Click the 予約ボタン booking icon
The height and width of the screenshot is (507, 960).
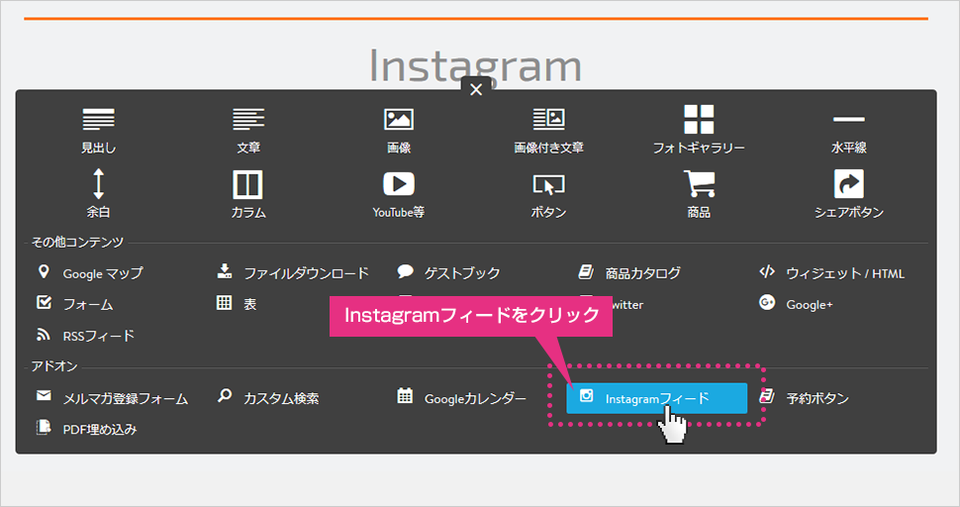pos(767,396)
